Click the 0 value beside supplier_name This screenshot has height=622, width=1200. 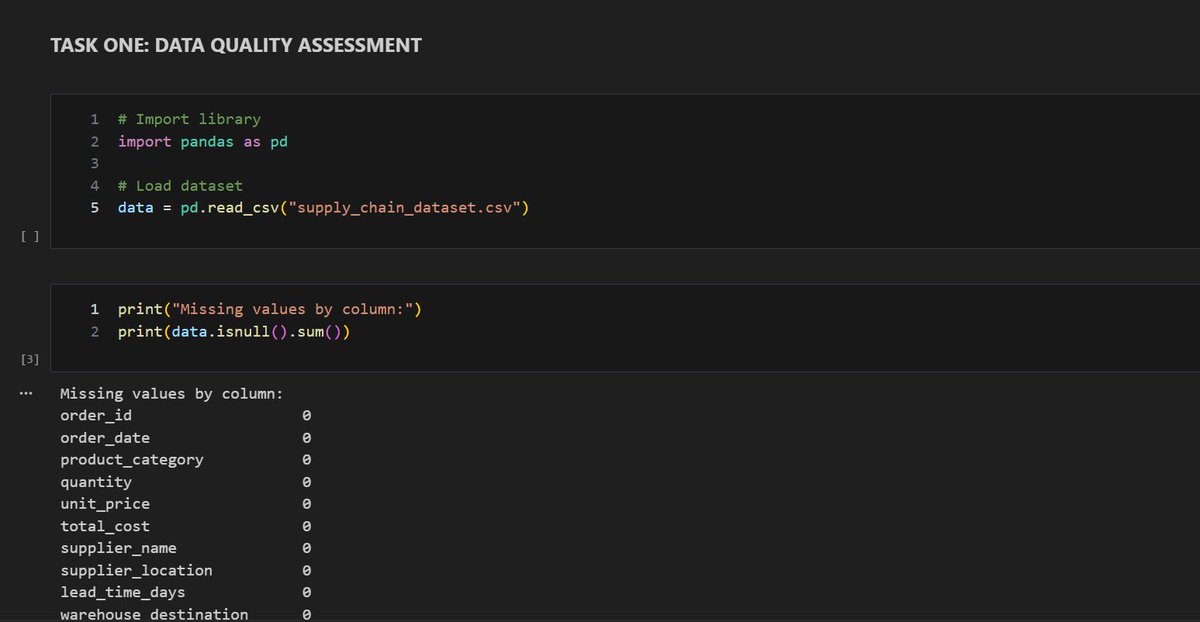pos(307,547)
